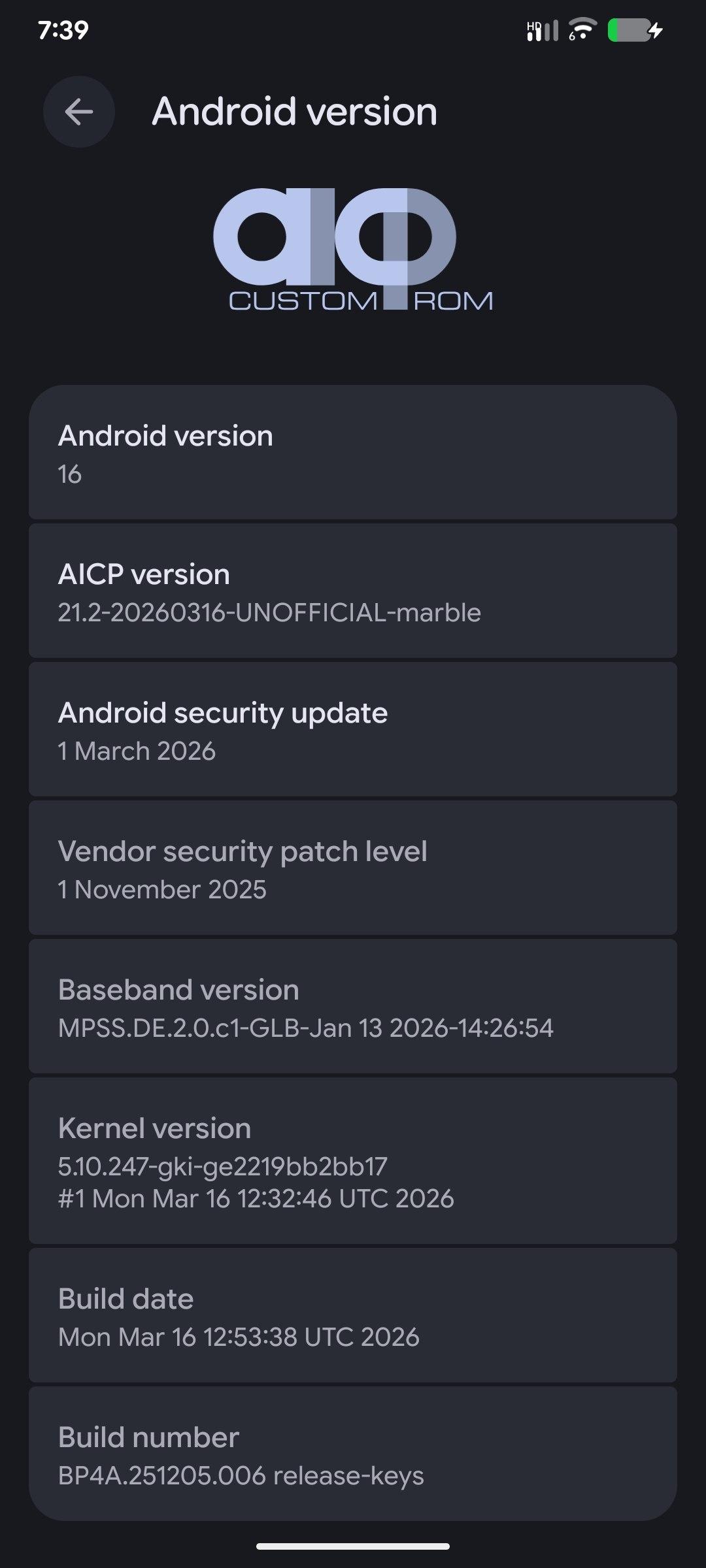
Task: Open Android security update entry
Action: (353, 730)
